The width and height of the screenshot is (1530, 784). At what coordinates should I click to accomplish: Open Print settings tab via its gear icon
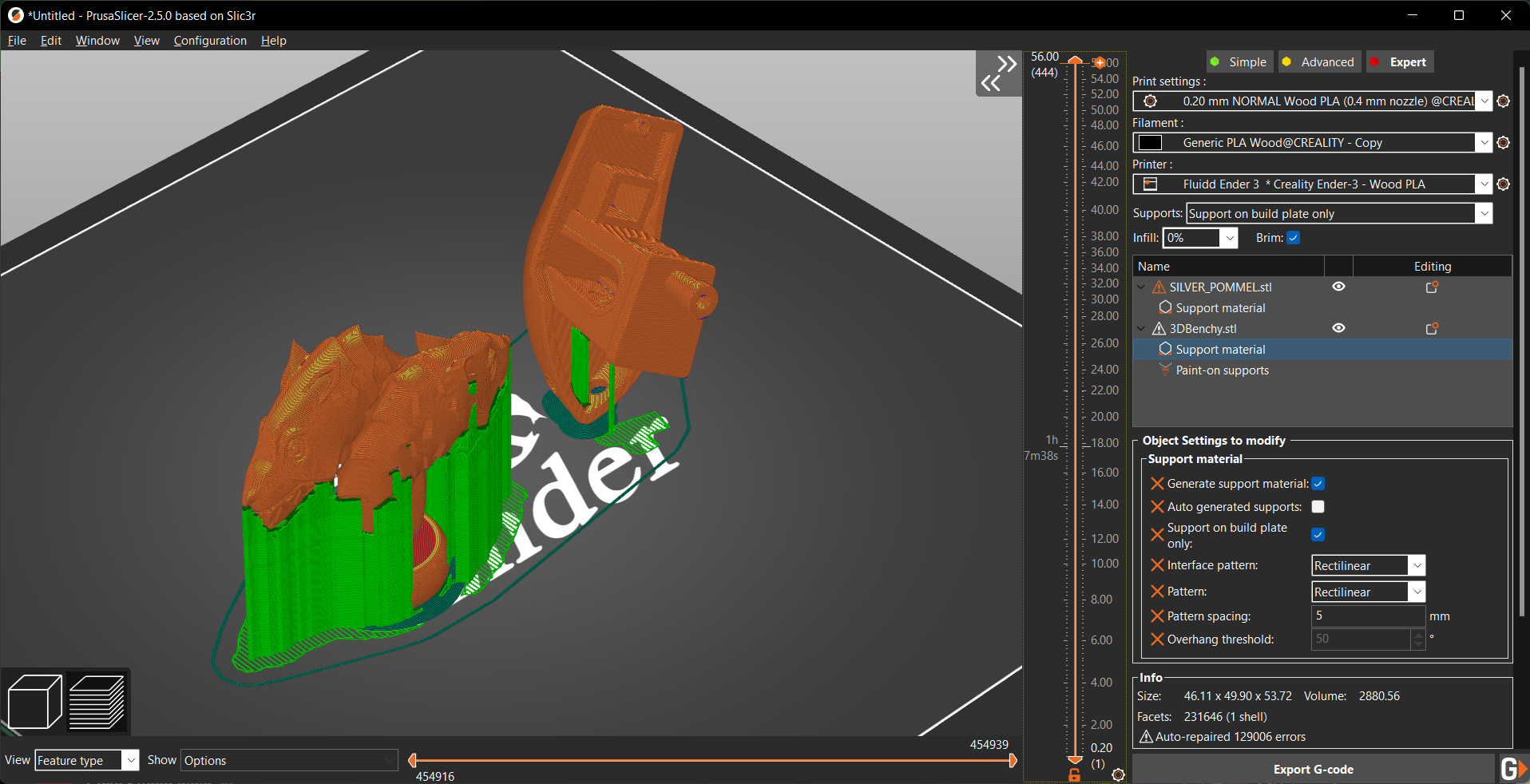[1504, 101]
